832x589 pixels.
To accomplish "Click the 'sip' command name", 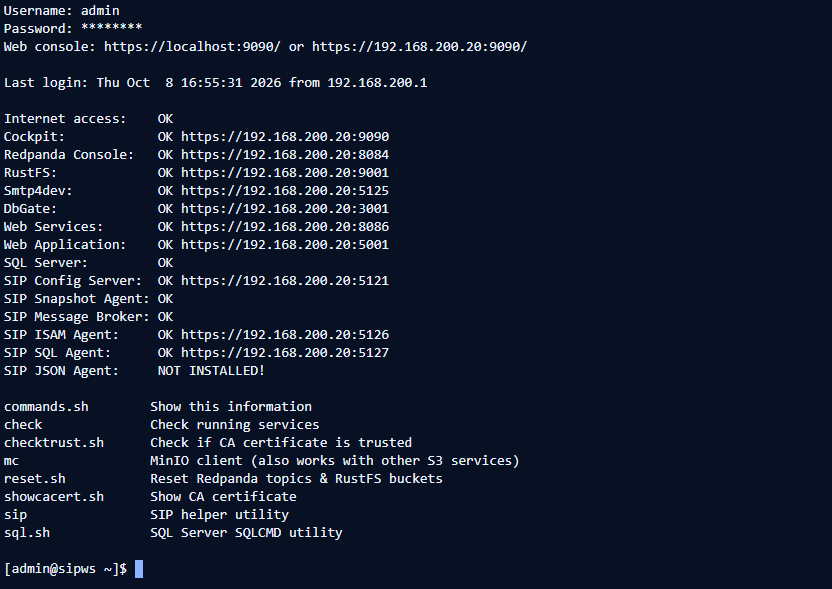I will pyautogui.click(x=15, y=515).
